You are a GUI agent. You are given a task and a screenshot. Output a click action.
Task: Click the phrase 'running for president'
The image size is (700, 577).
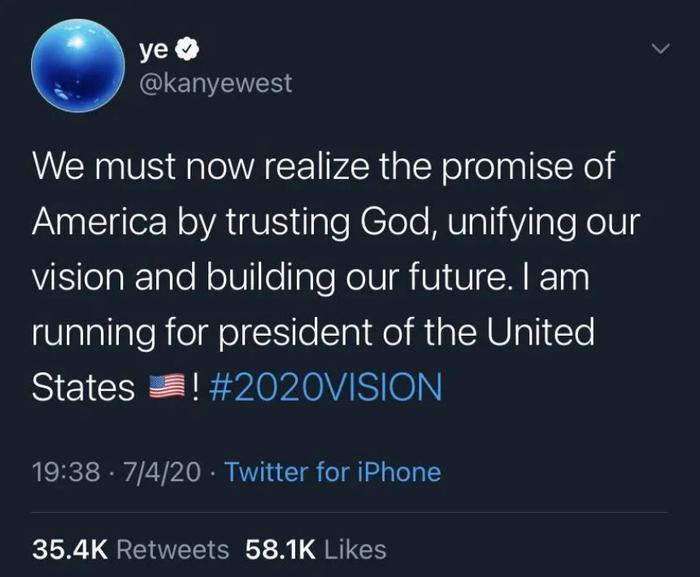pos(202,333)
